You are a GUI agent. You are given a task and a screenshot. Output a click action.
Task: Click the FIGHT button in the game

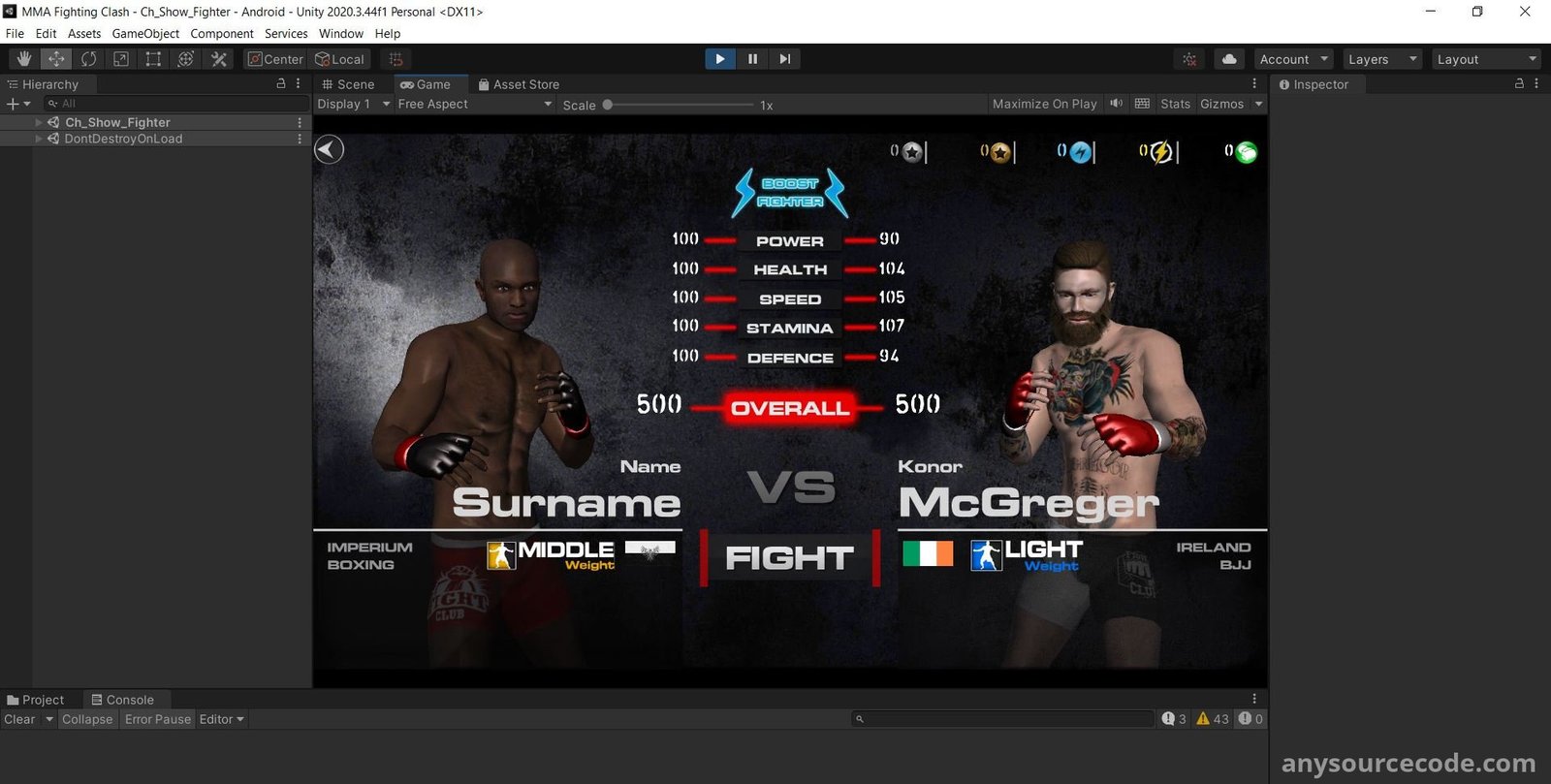(x=789, y=558)
